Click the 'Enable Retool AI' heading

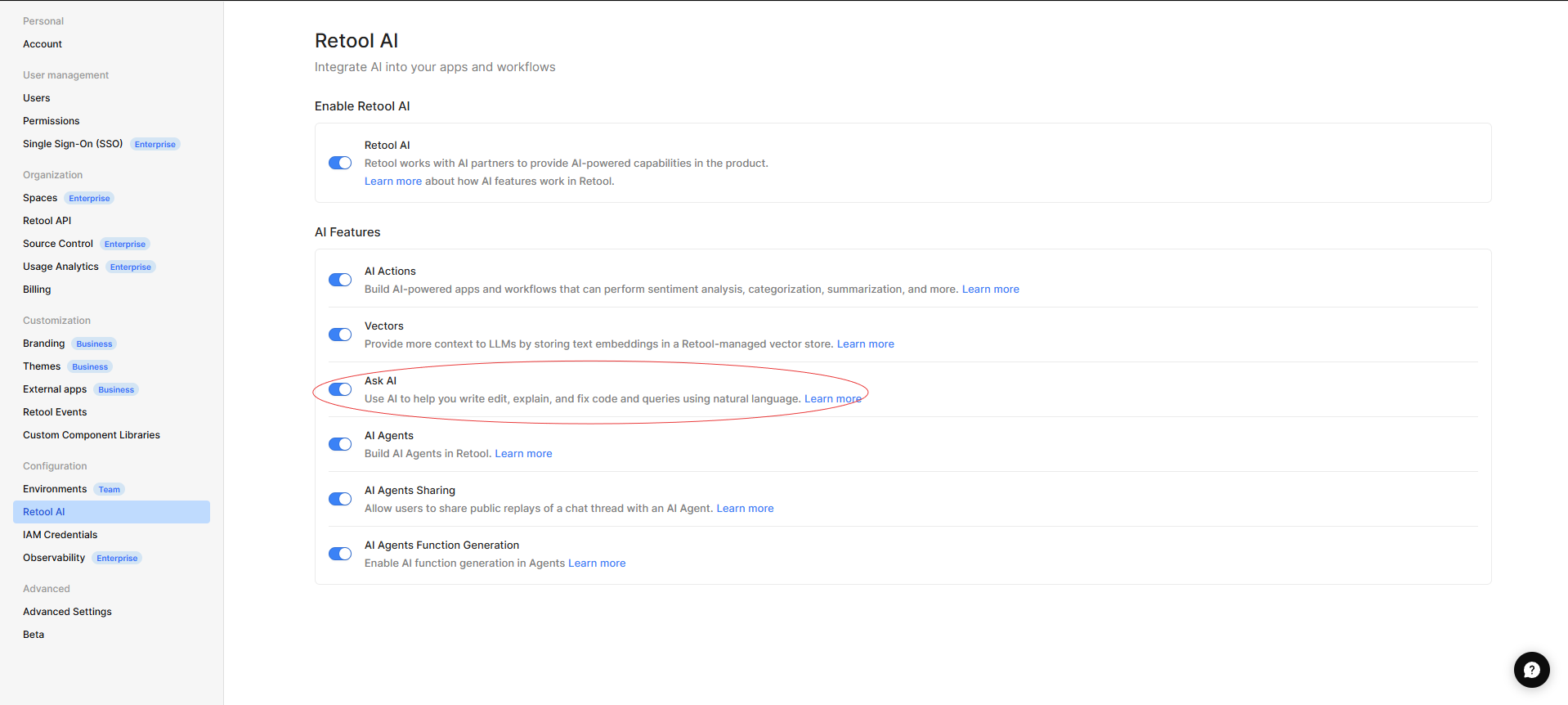coord(362,106)
